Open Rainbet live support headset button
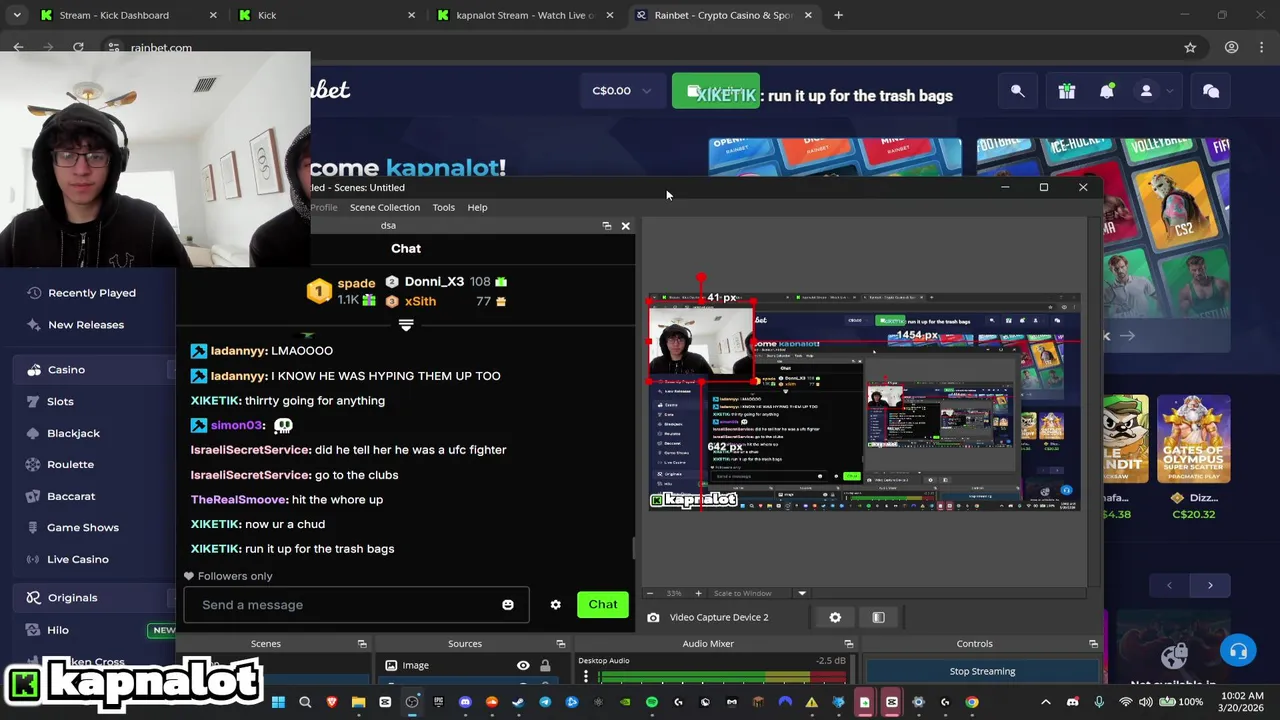Viewport: 1280px width, 720px height. click(x=1238, y=652)
